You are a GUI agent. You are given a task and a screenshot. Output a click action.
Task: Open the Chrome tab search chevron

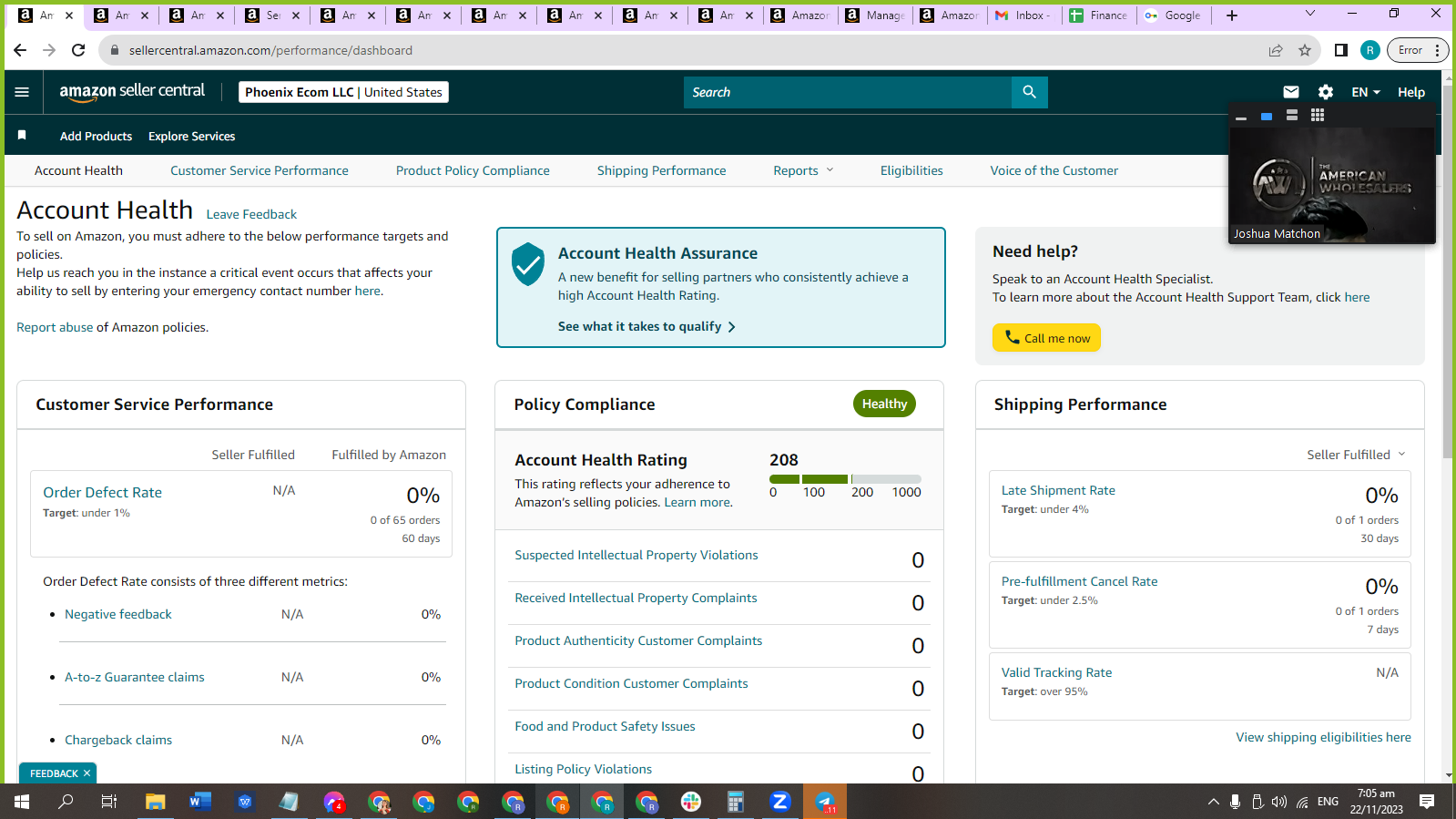pyautogui.click(x=1310, y=14)
